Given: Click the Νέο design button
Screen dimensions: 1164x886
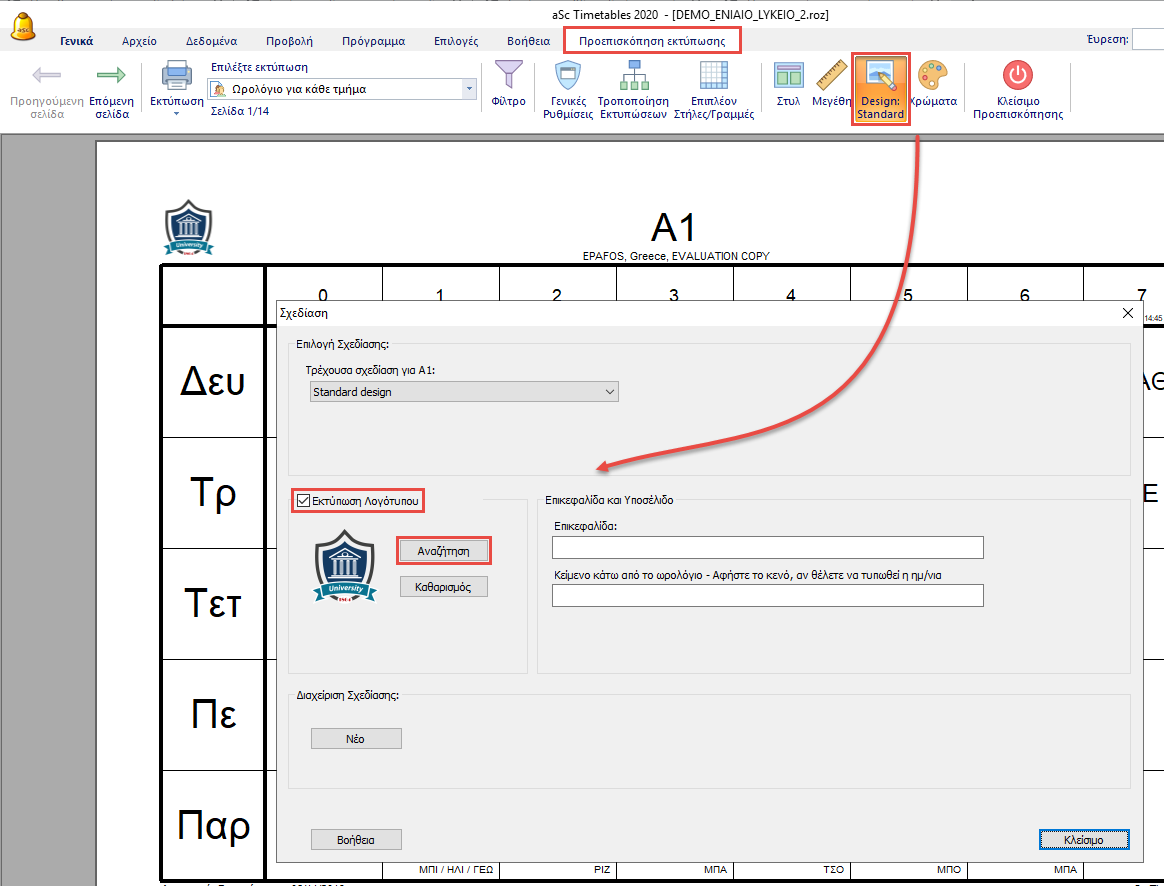Looking at the screenshot, I should pos(356,738).
